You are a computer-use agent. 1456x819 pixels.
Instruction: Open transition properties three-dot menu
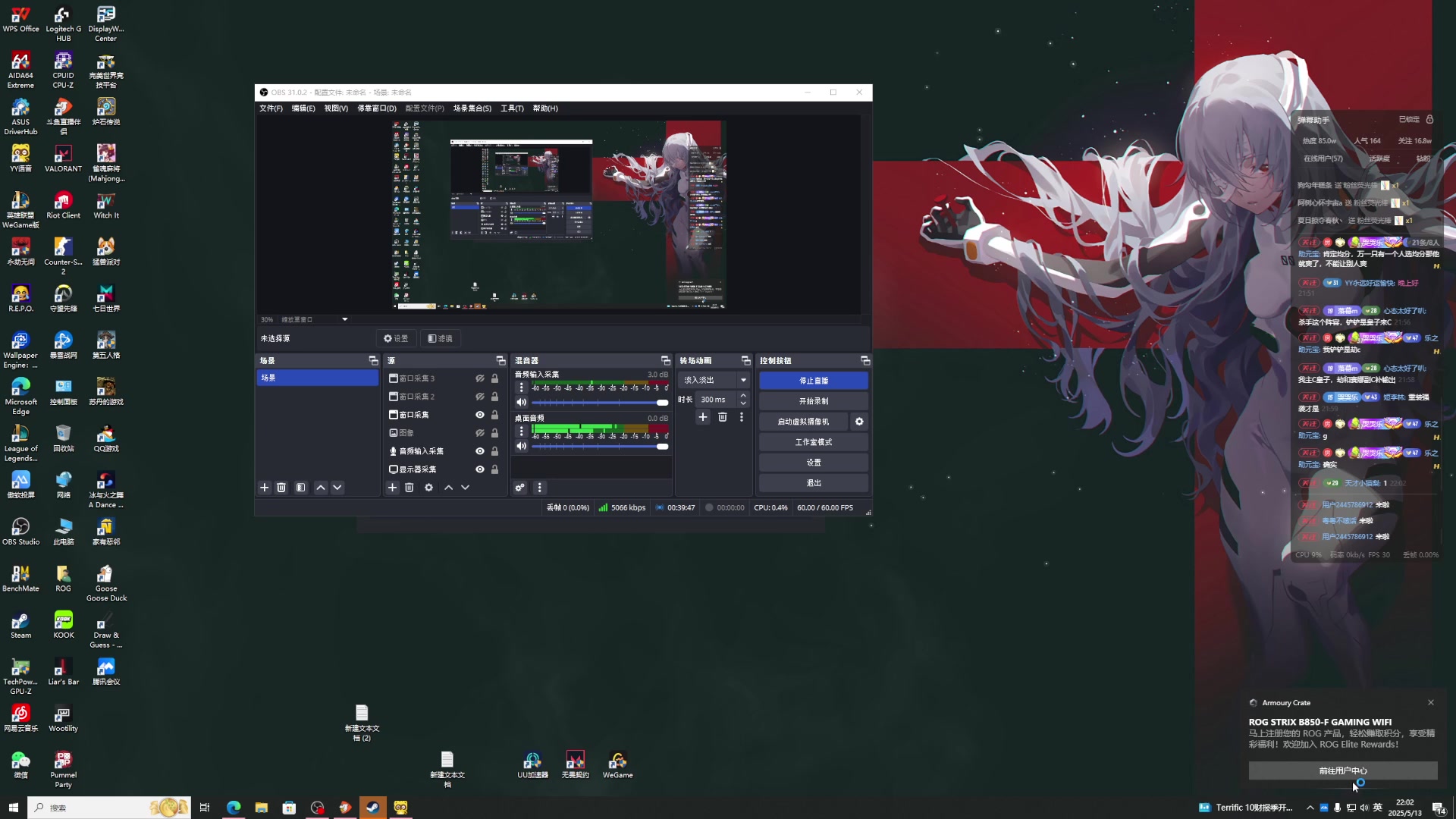click(742, 417)
